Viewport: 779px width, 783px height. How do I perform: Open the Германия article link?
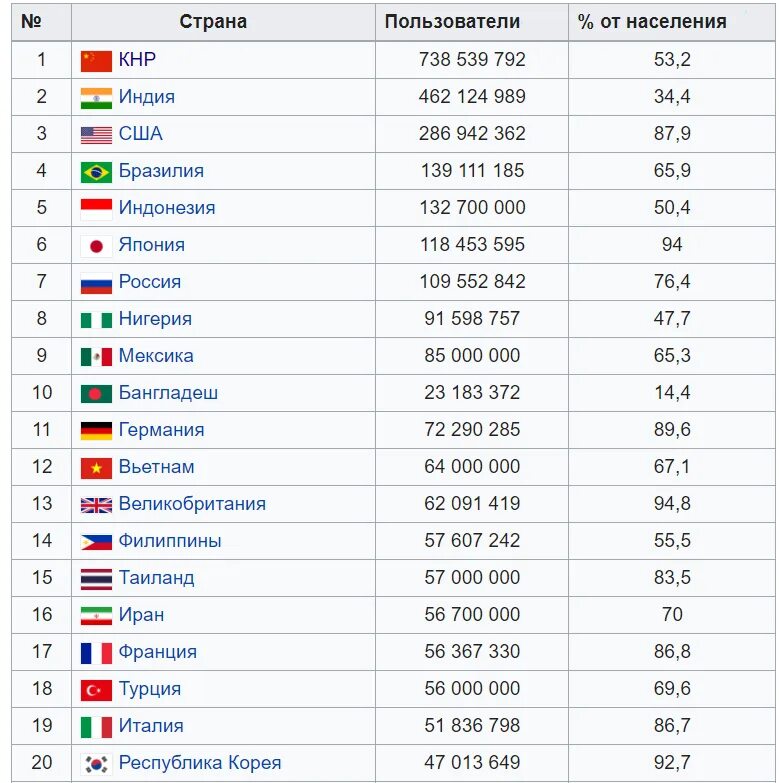[x=161, y=430]
